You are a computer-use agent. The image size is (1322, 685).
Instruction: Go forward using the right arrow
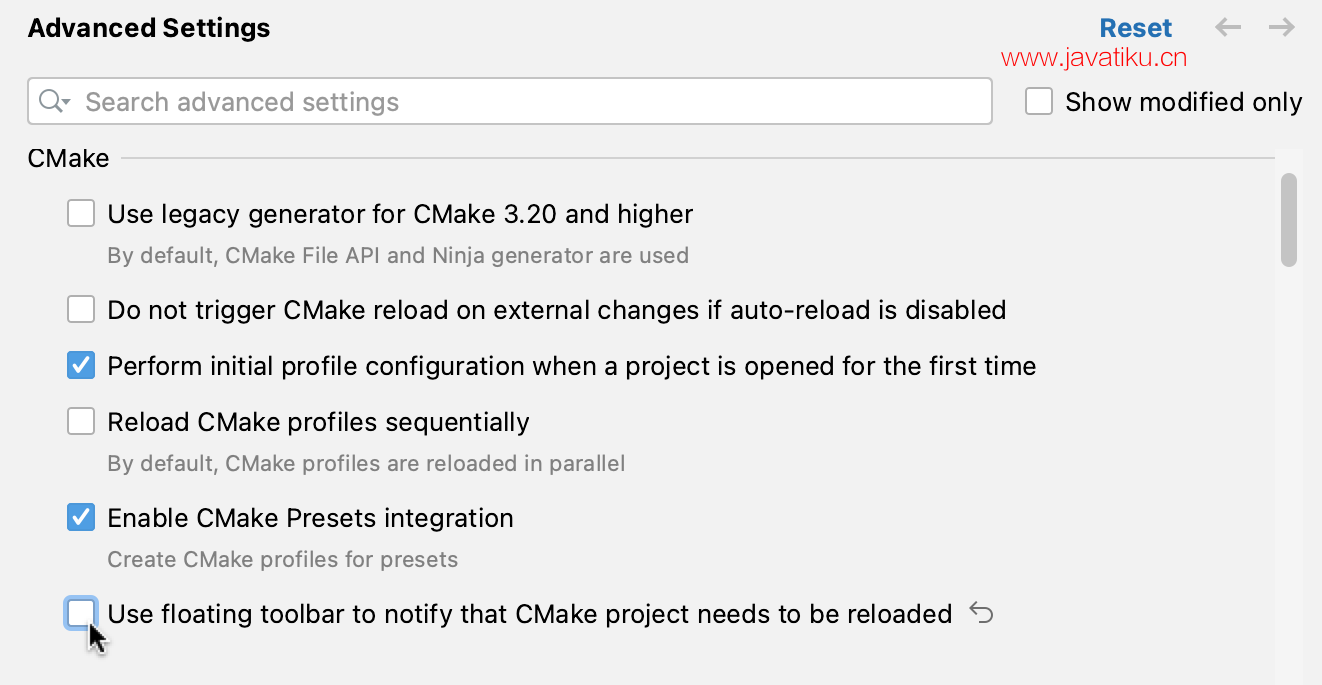click(x=1282, y=28)
